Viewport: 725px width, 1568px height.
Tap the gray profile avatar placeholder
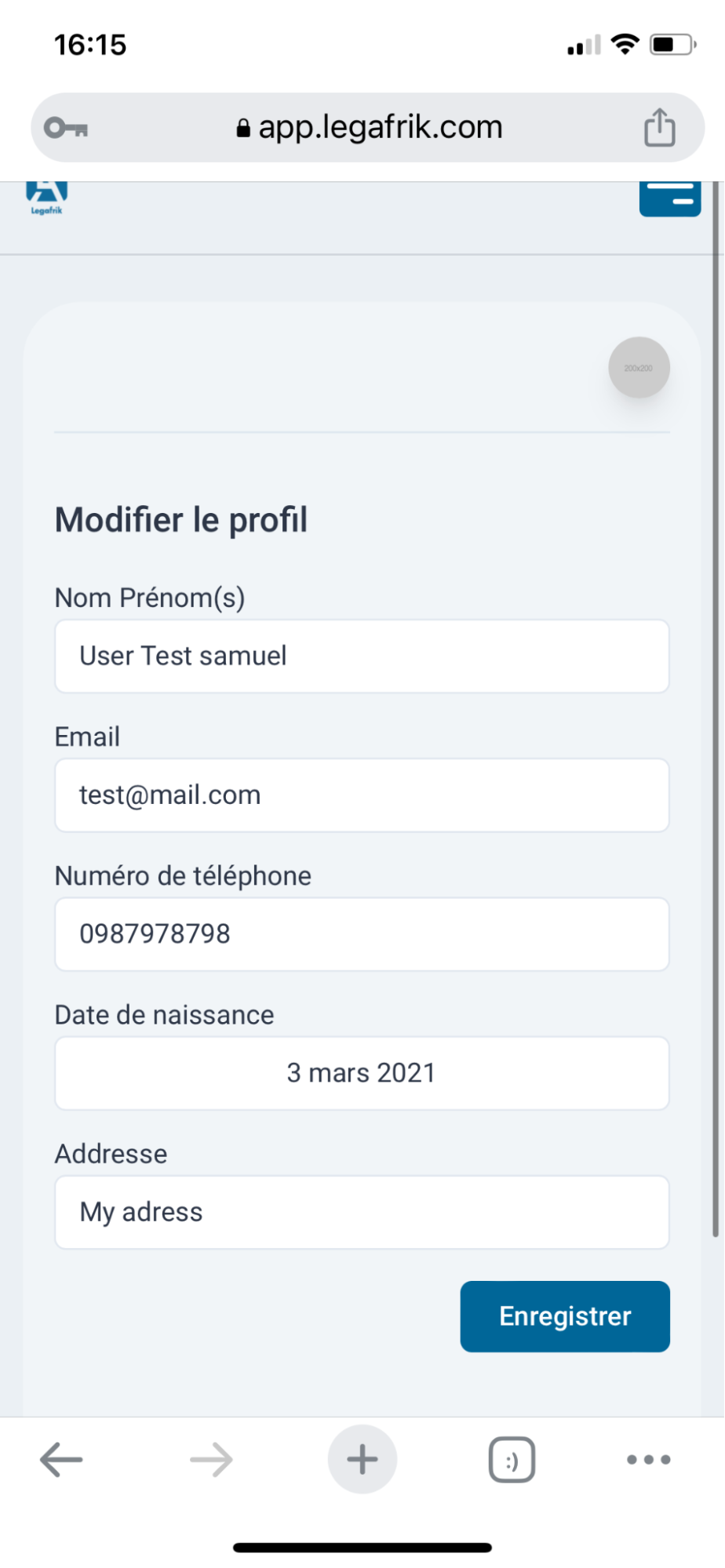639,368
